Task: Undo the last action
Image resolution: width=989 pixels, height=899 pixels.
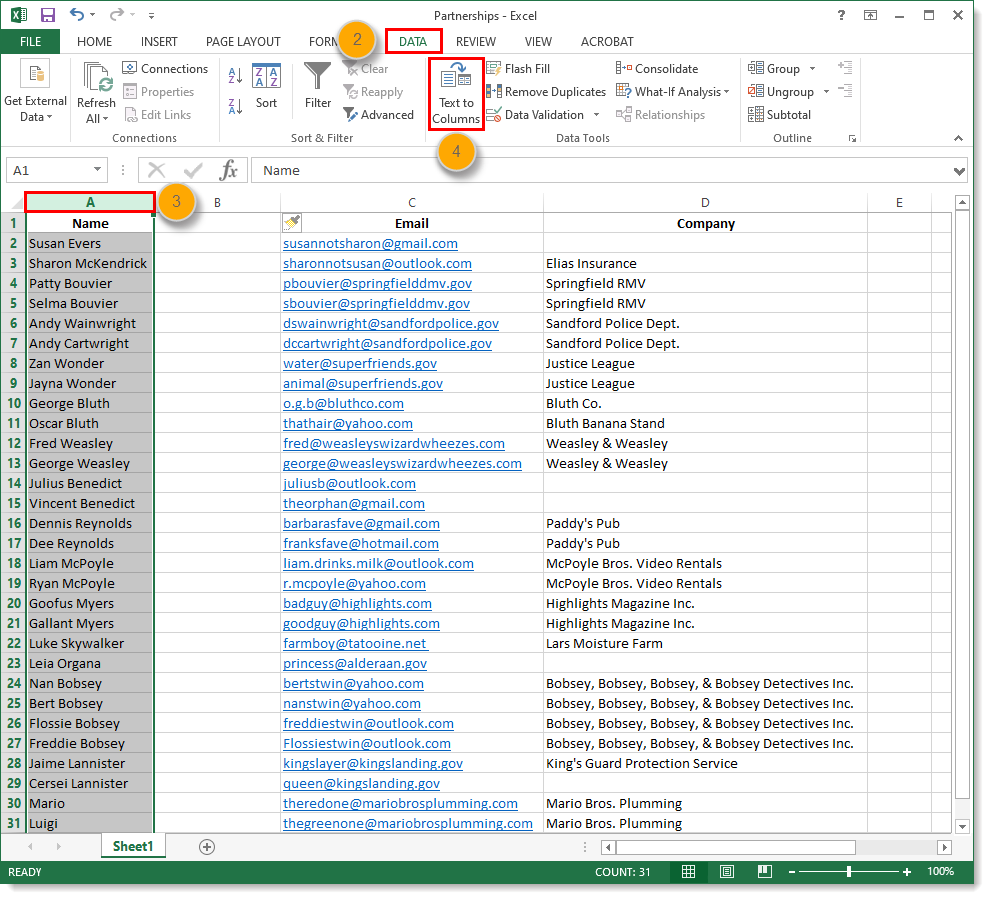Action: 77,15
